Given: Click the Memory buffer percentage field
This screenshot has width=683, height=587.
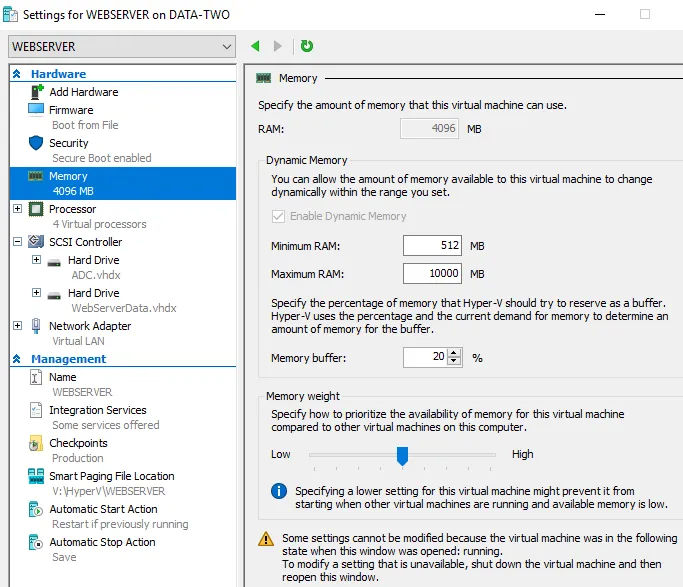Looking at the screenshot, I should (x=425, y=357).
